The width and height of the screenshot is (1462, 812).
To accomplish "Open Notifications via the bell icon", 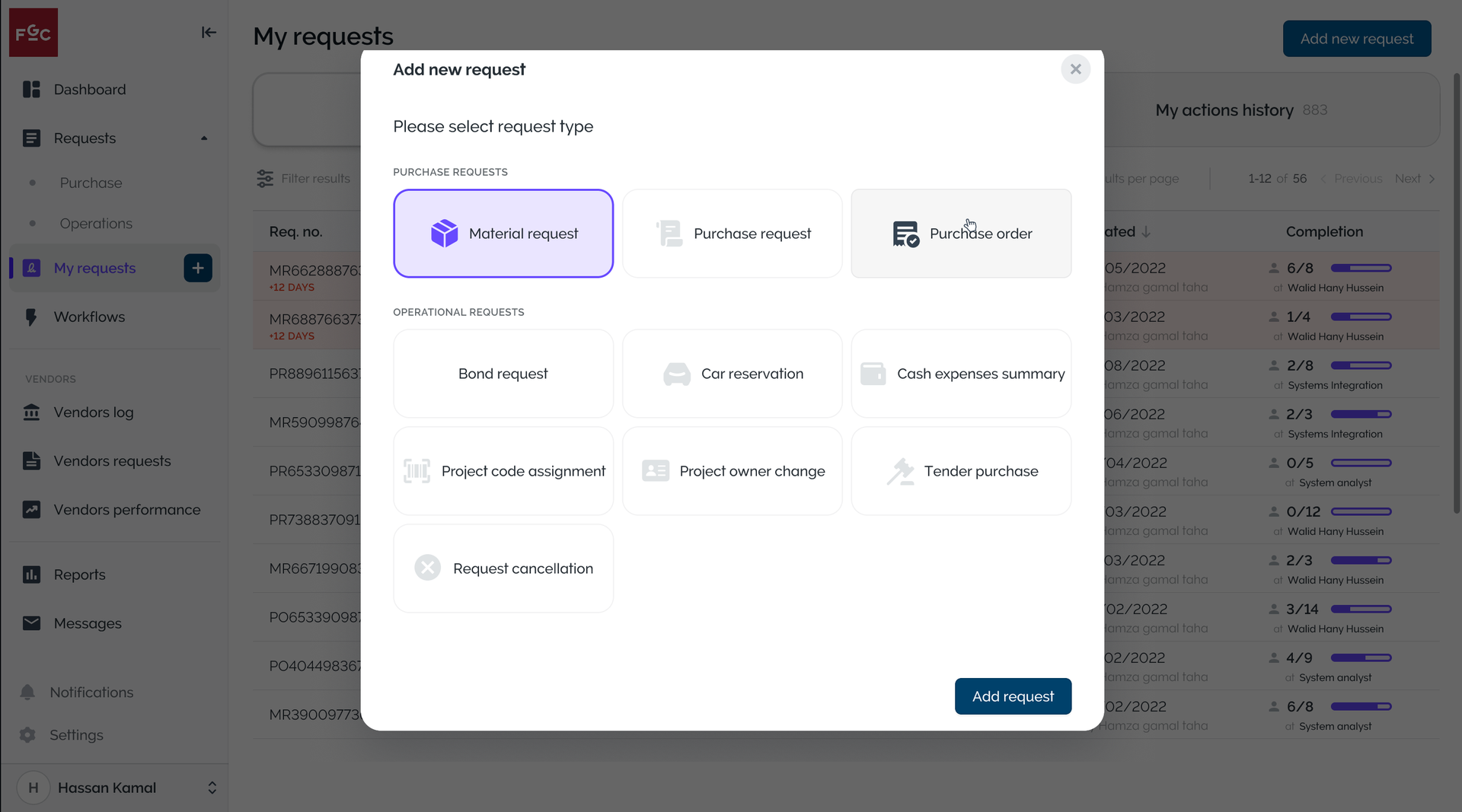I will pyautogui.click(x=27, y=693).
